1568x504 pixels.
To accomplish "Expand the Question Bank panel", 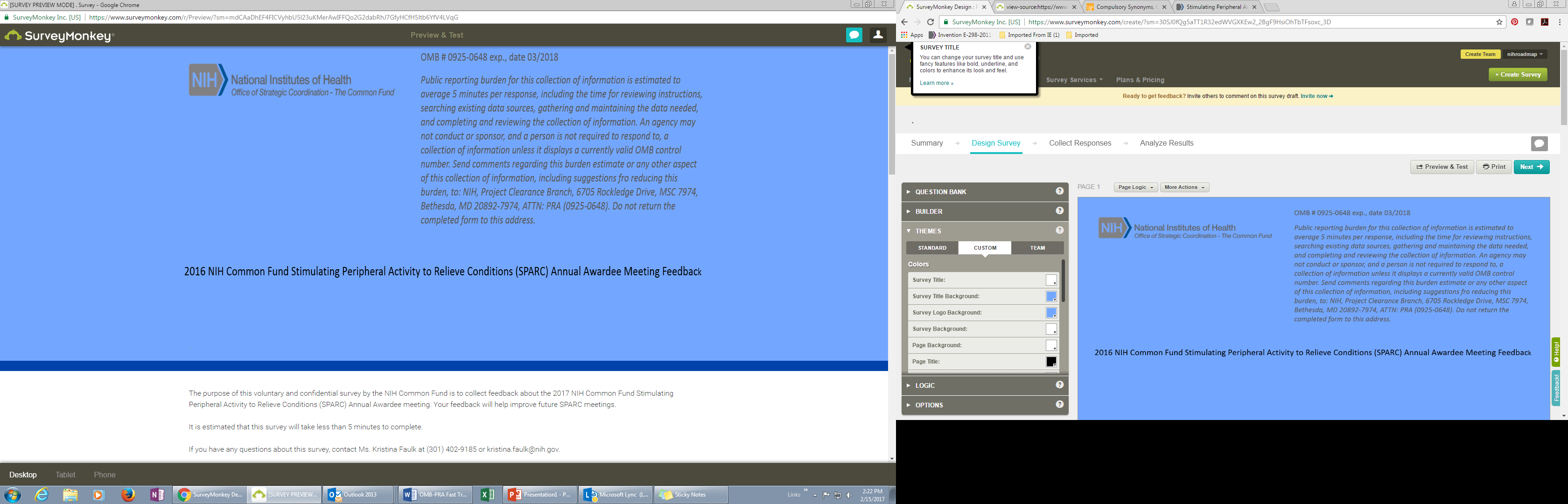I will (940, 192).
